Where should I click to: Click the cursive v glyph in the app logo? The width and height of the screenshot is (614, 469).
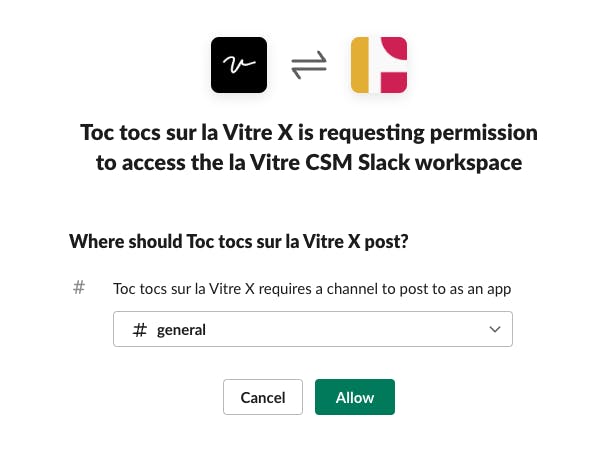(x=239, y=64)
